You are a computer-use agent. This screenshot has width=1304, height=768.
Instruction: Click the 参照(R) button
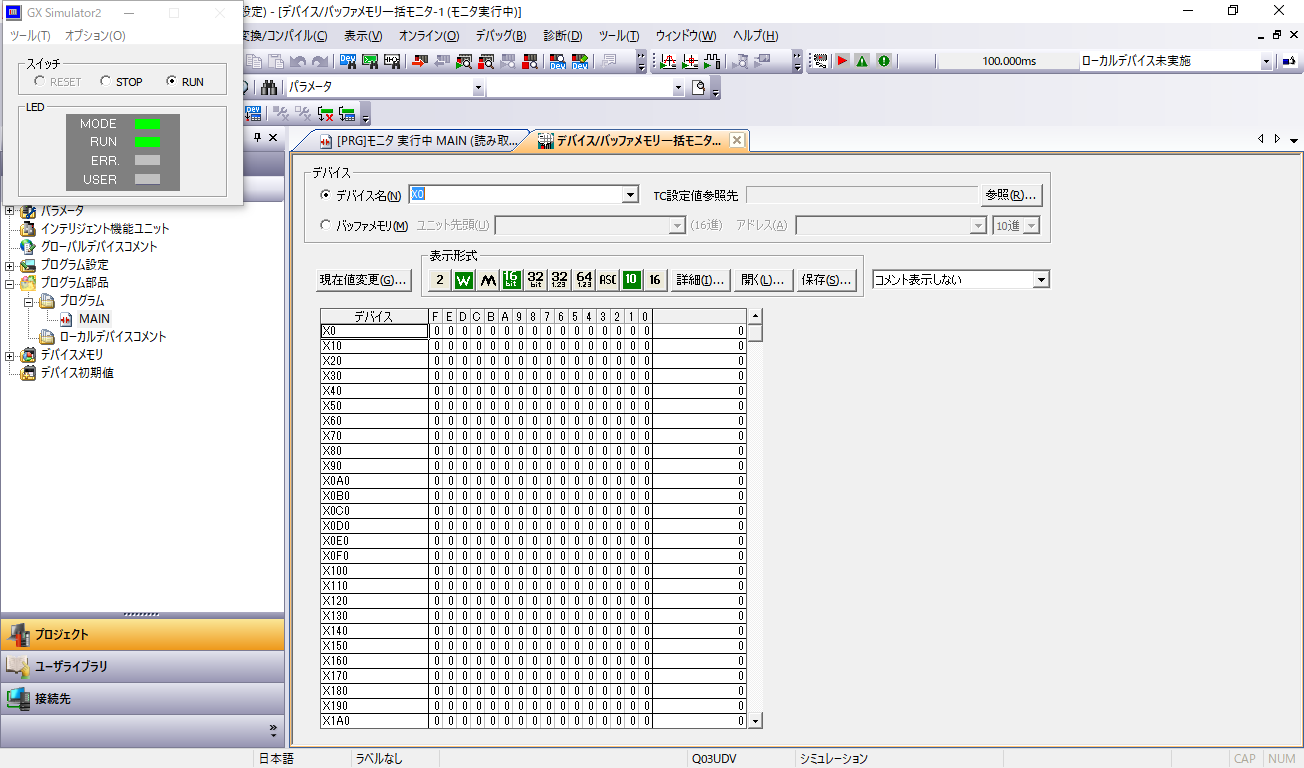(x=1012, y=195)
